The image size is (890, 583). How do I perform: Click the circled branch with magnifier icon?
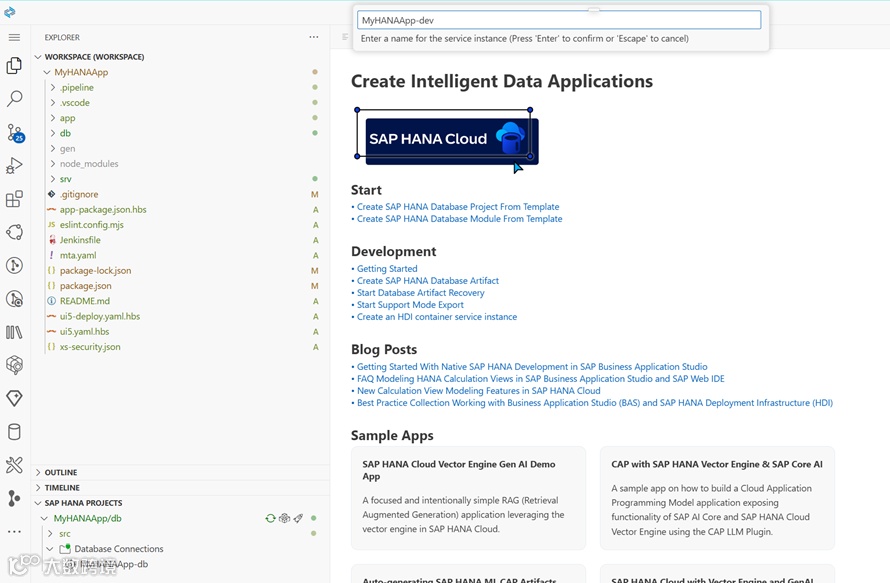pyautogui.click(x=14, y=299)
